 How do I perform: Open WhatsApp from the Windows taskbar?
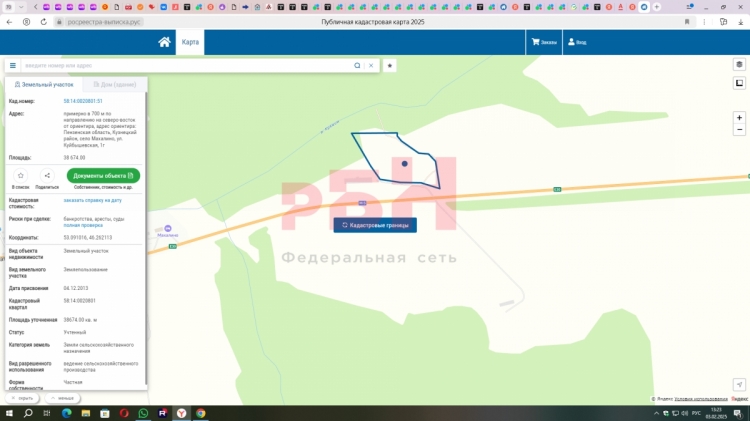coord(143,413)
